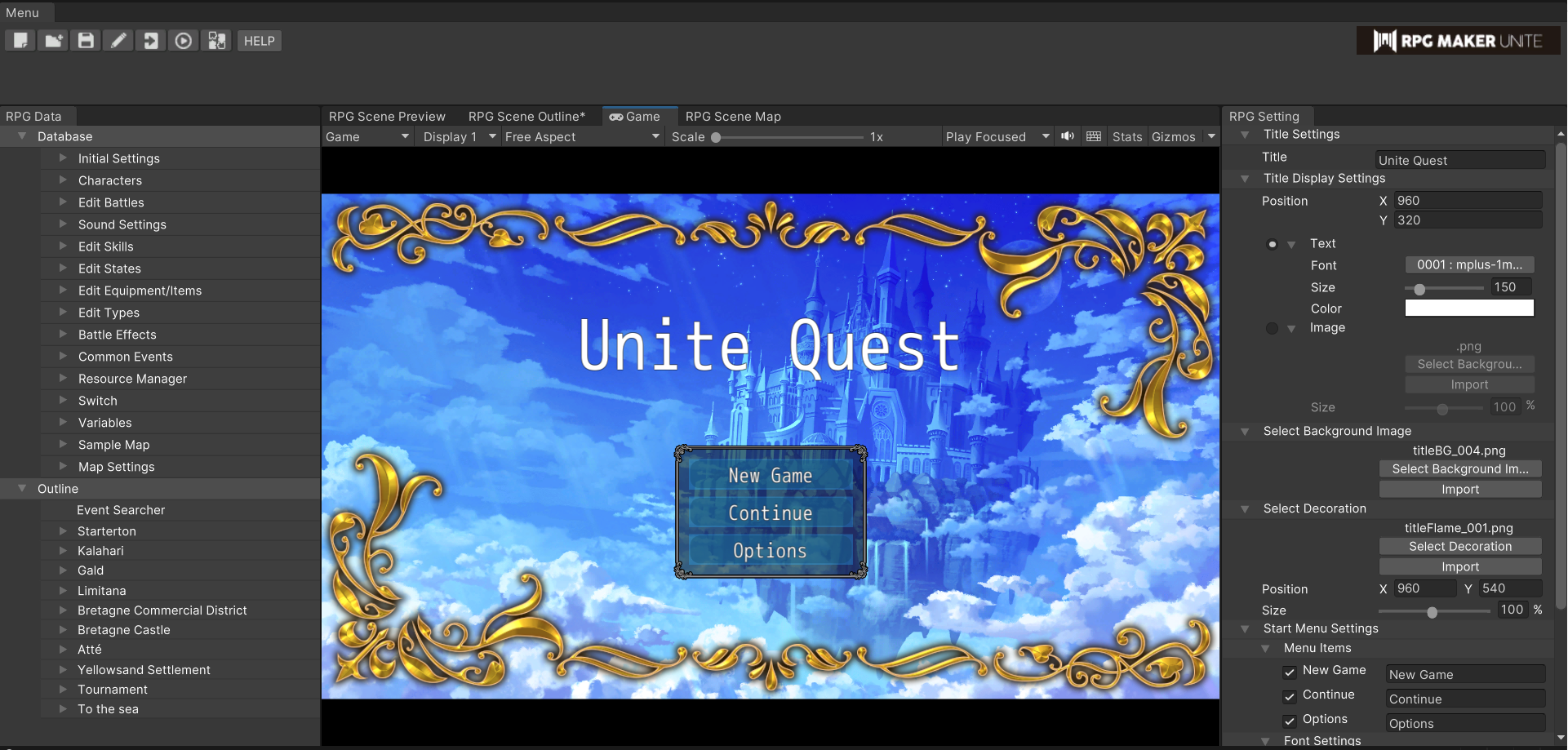The width and height of the screenshot is (1568, 750).
Task: Collapse the Outline tree section
Action: coord(22,489)
